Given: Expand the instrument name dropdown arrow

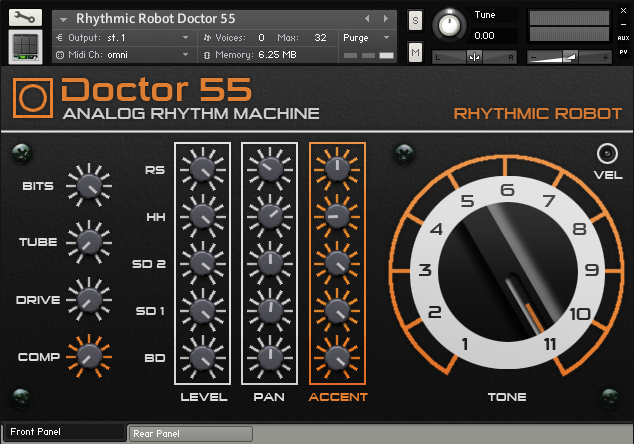Looking at the screenshot, I should [x=63, y=19].
